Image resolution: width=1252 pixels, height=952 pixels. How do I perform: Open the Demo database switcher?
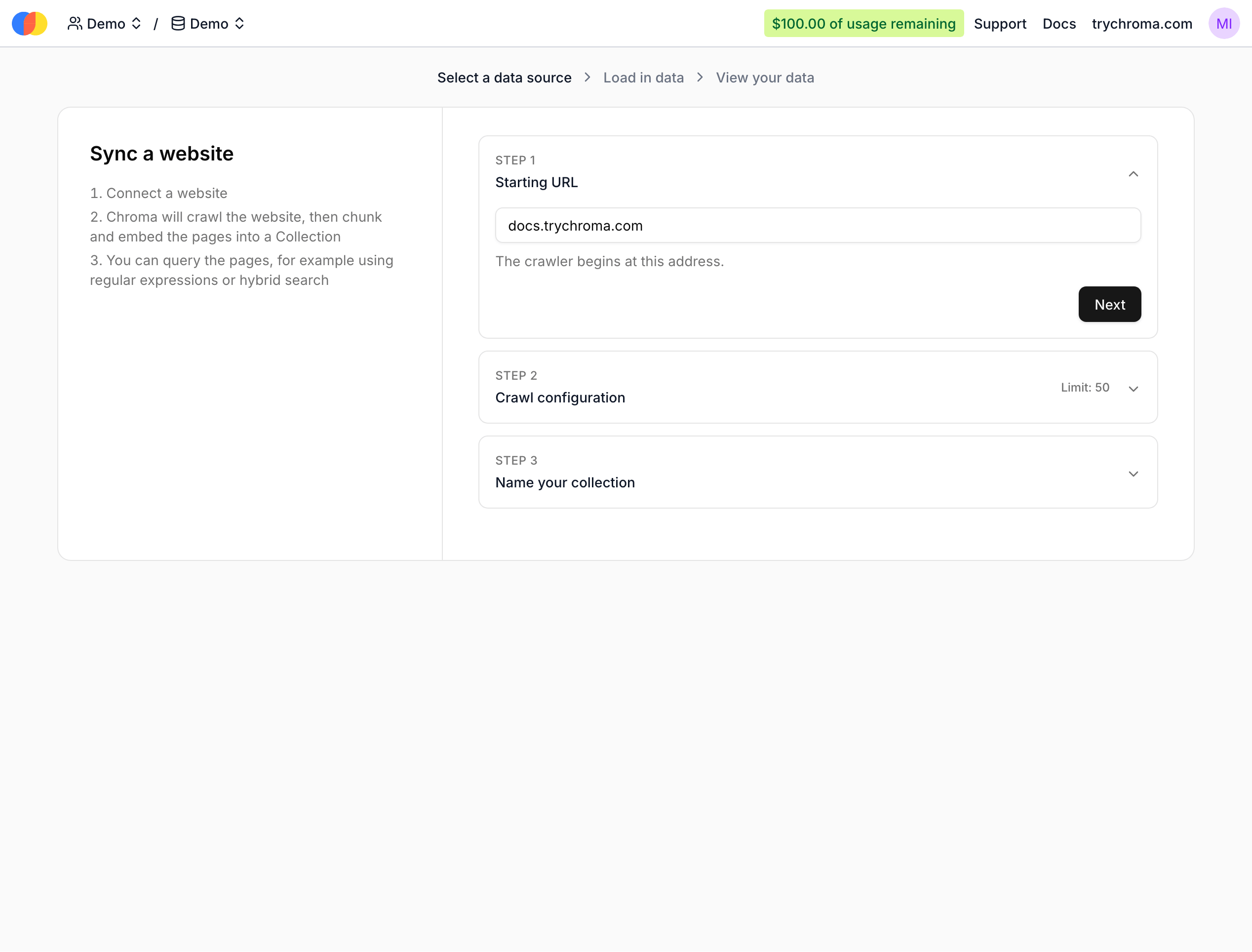[x=208, y=24]
